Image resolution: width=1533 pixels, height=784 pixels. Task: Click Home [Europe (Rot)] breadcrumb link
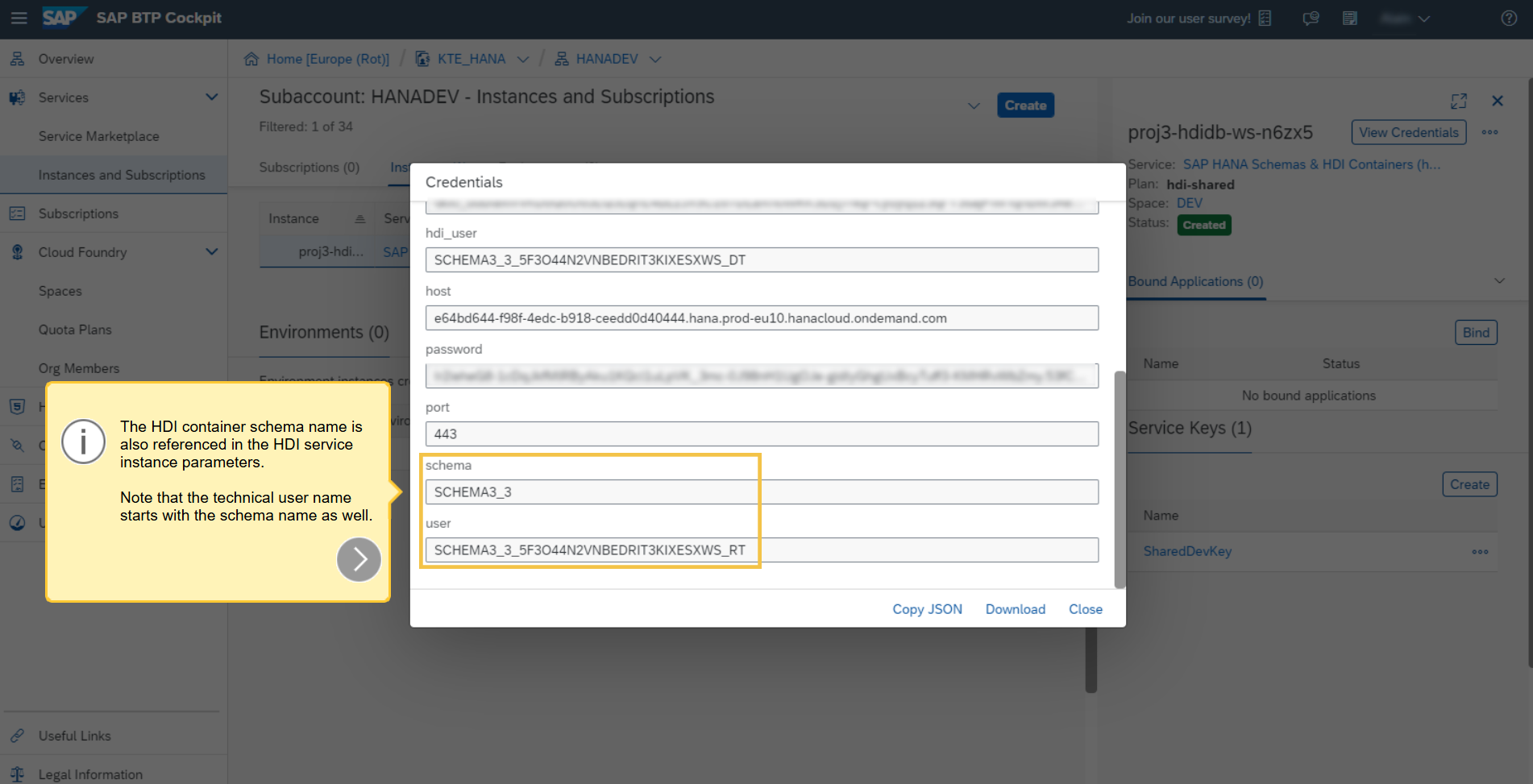pos(328,59)
